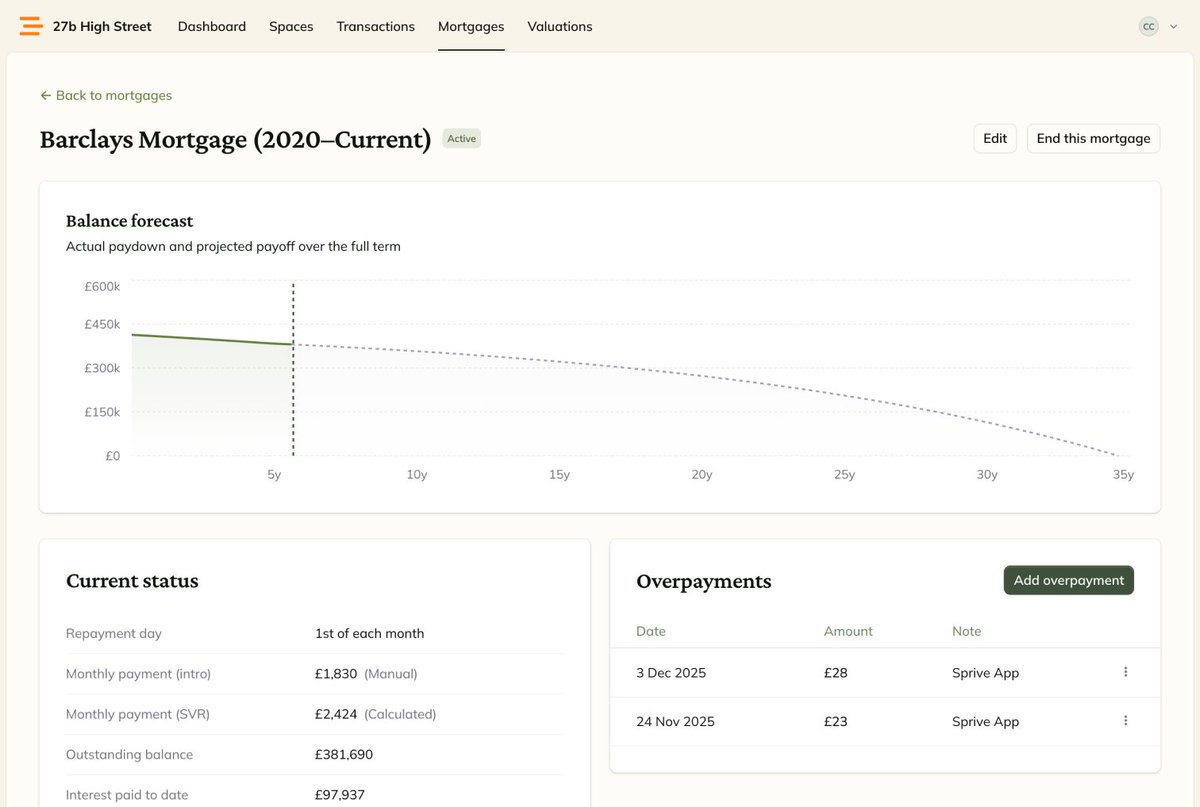Open options for 3 Dec 2025 overpayment
This screenshot has width=1200, height=807.
1126,672
